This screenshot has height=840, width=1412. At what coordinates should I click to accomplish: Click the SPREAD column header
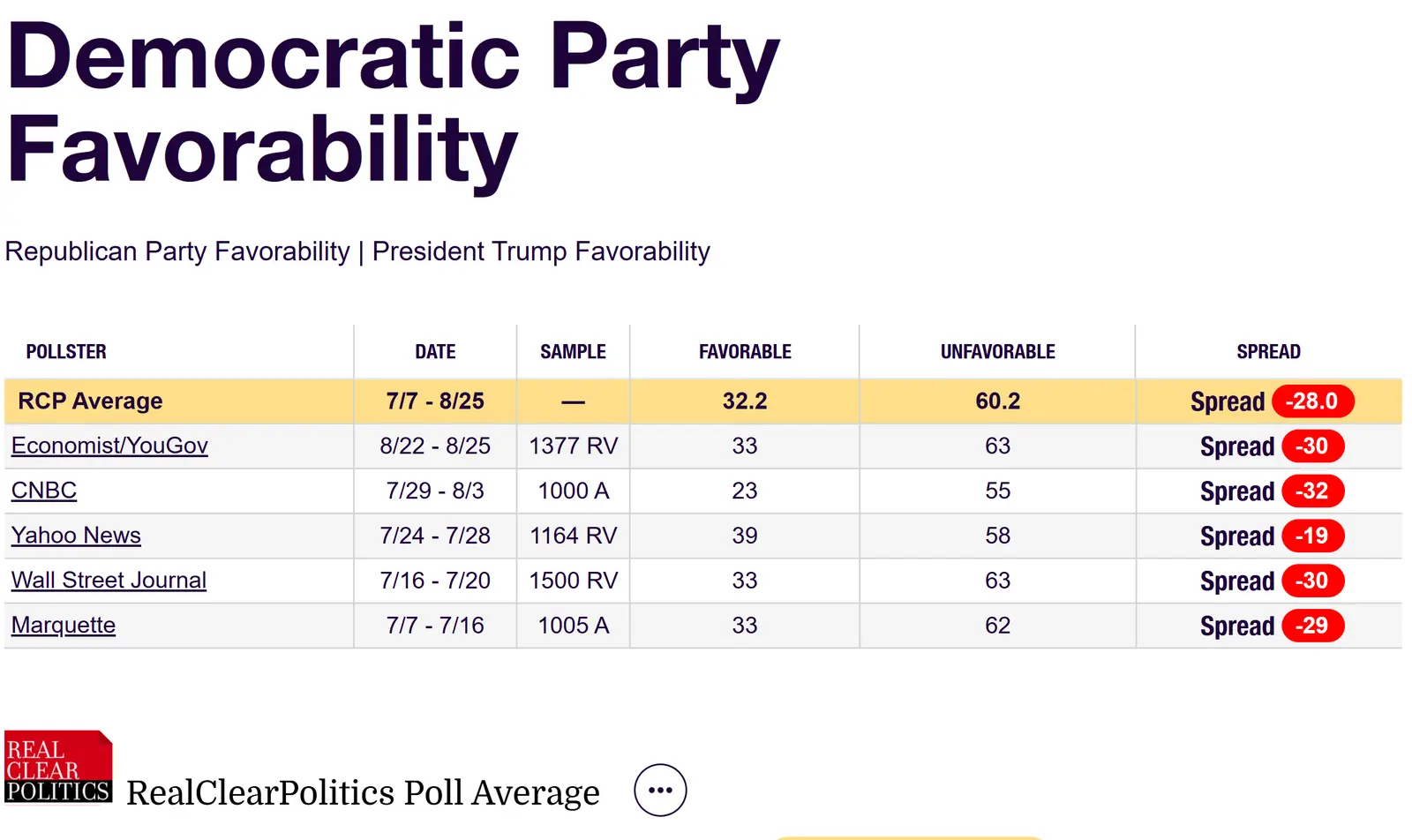(1268, 352)
